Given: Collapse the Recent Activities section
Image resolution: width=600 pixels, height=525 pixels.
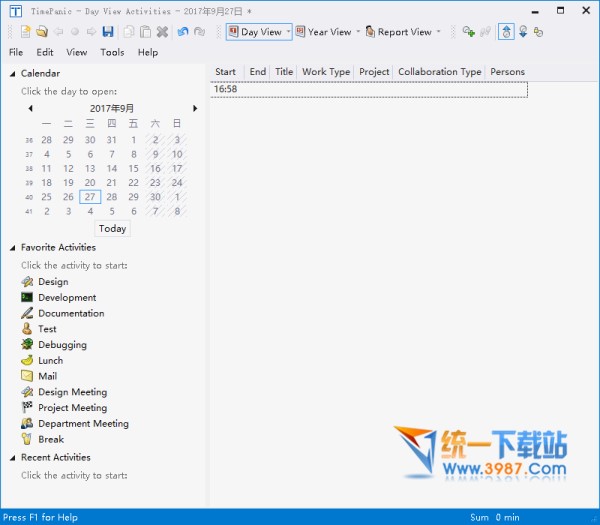Looking at the screenshot, I should click(13, 458).
